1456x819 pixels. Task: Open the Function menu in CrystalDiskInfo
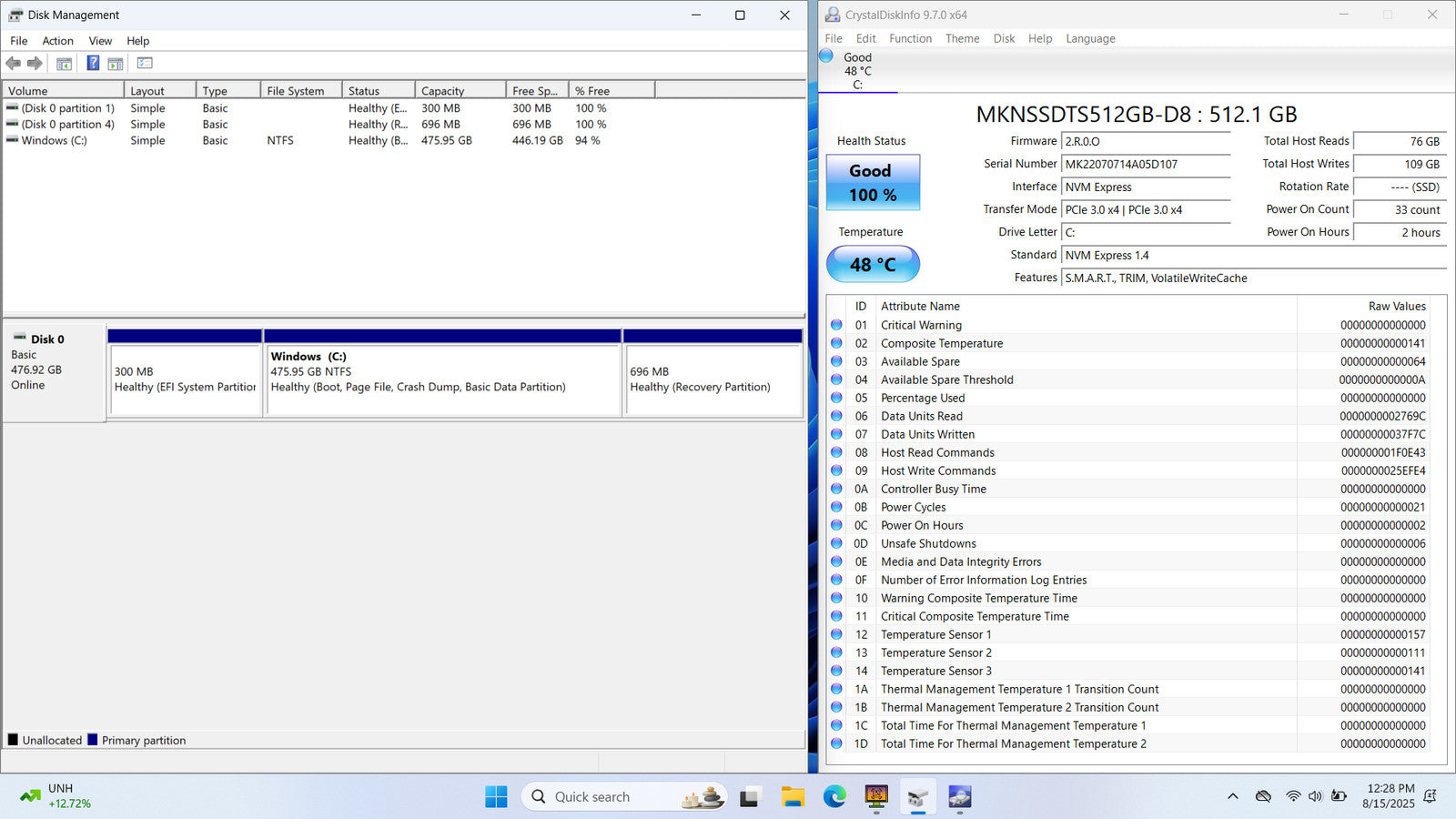point(910,38)
